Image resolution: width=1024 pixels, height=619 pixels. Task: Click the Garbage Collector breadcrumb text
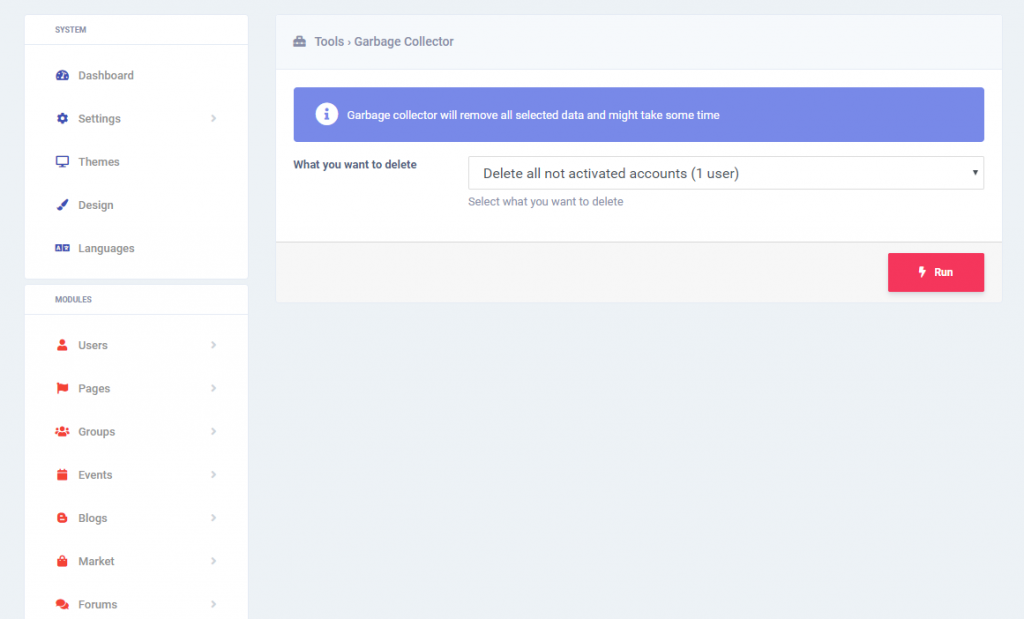(x=404, y=41)
